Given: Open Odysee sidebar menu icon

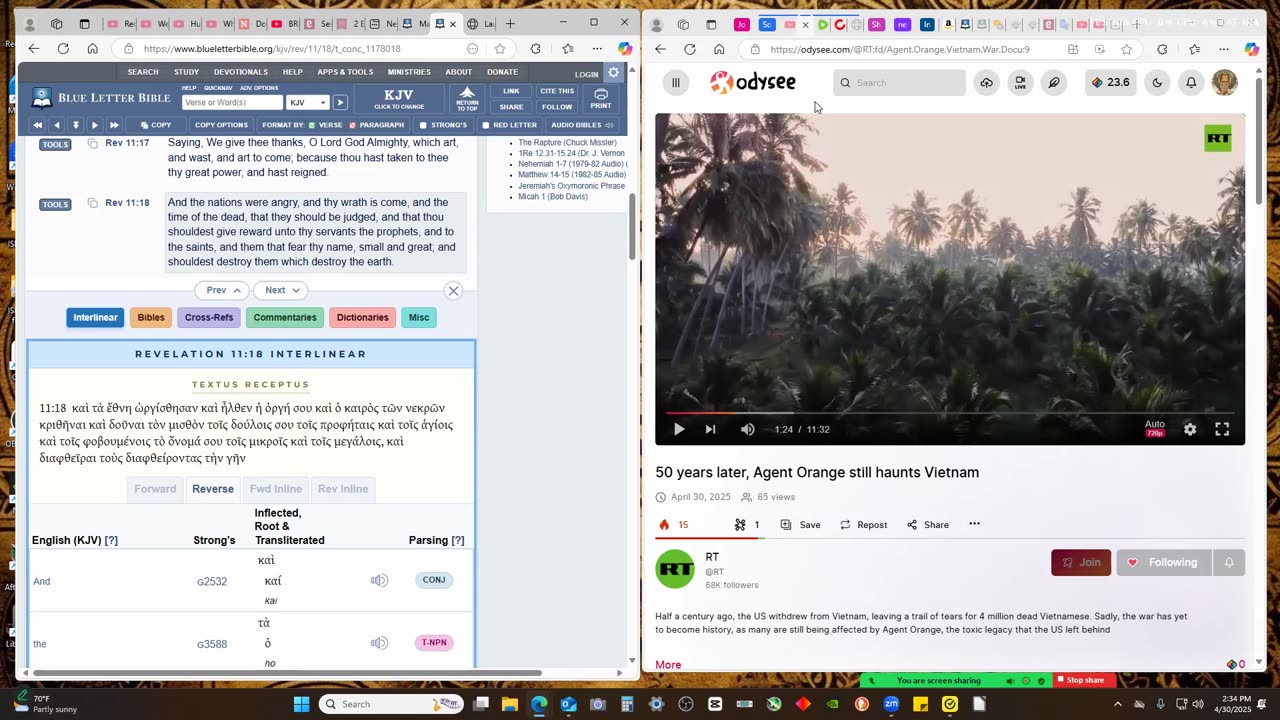Looking at the screenshot, I should coord(676,83).
